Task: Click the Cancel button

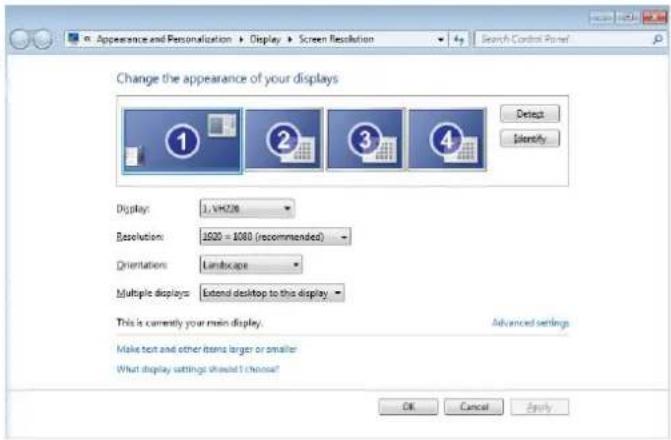Action: tap(474, 407)
